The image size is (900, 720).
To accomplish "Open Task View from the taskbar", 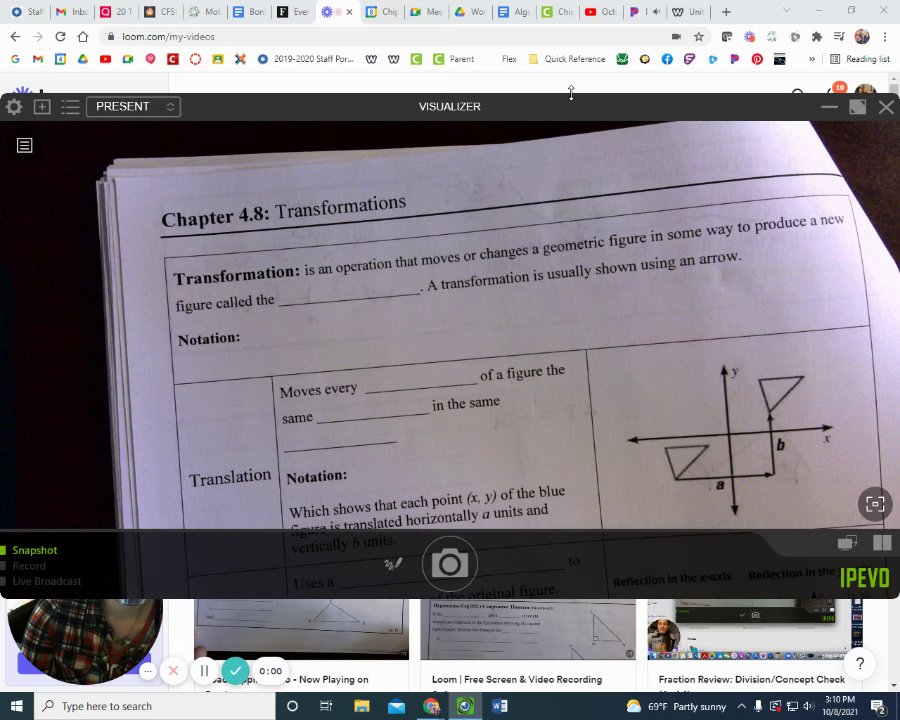I will click(x=326, y=706).
